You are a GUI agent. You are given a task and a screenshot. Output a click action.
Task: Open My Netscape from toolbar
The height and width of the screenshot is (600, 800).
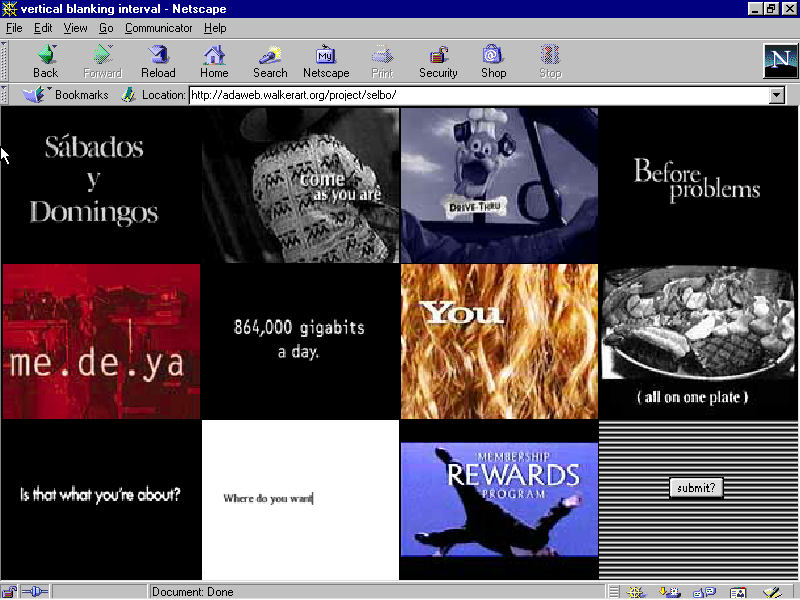(x=326, y=61)
